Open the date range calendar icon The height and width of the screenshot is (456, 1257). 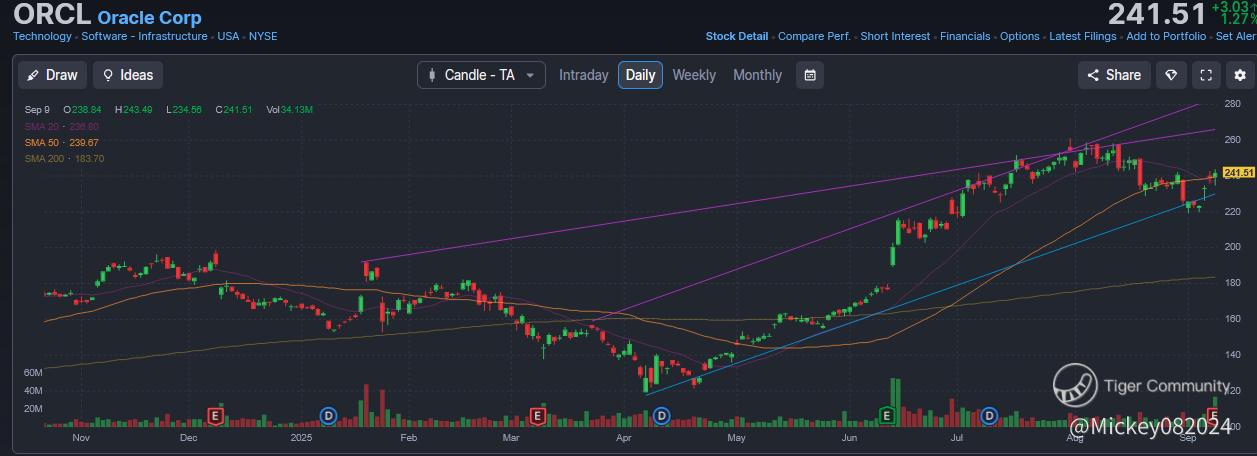click(810, 75)
